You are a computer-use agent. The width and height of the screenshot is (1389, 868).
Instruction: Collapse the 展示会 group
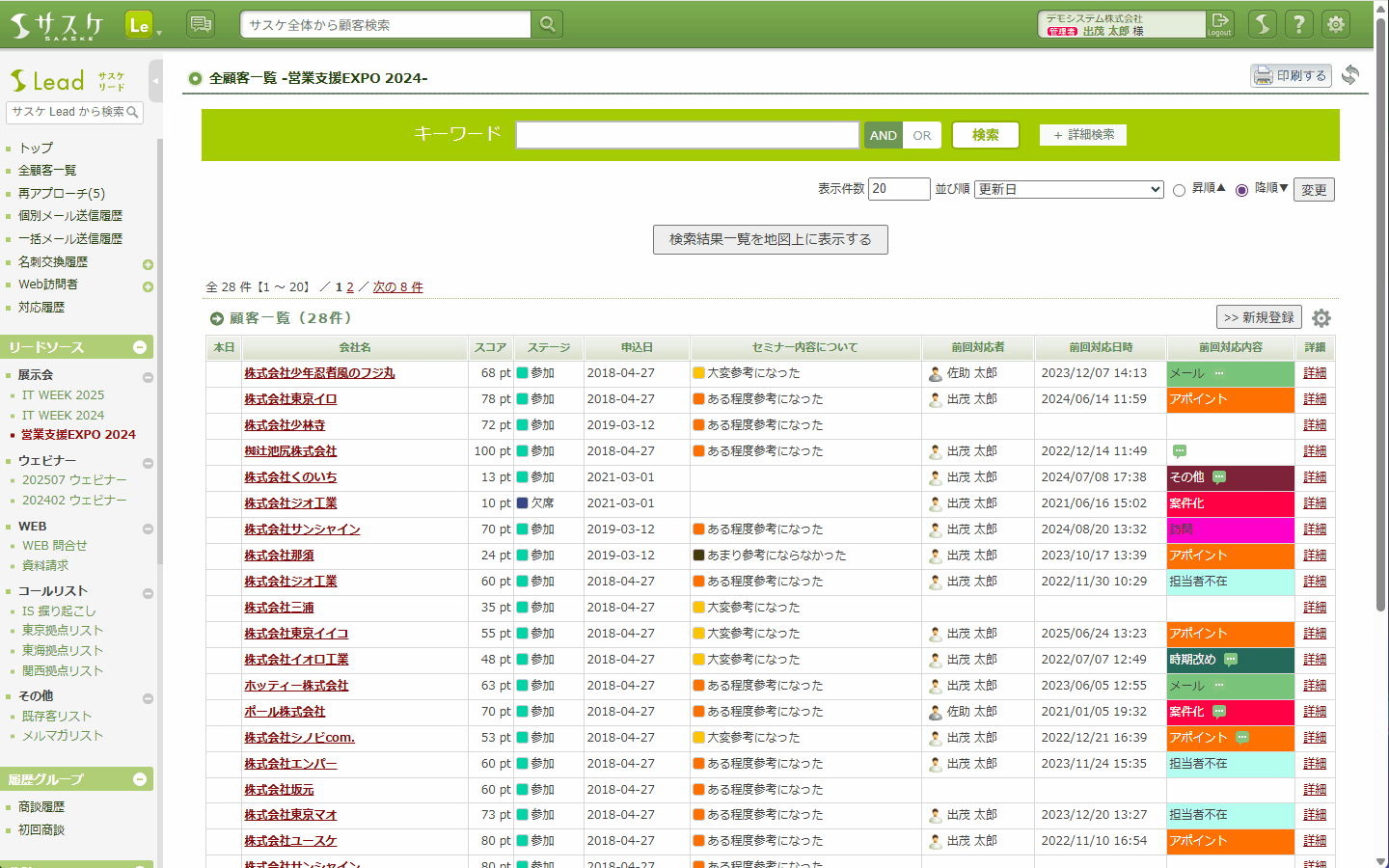(148, 377)
